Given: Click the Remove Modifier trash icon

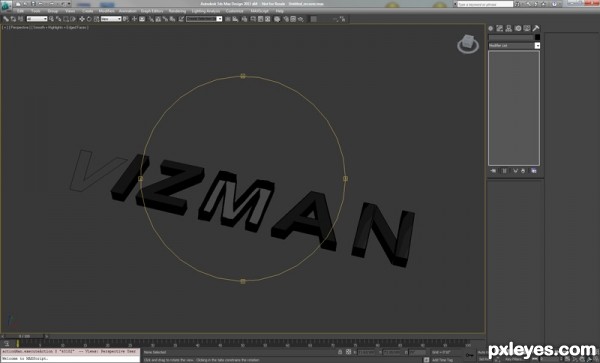Looking at the screenshot, I should 523,171.
